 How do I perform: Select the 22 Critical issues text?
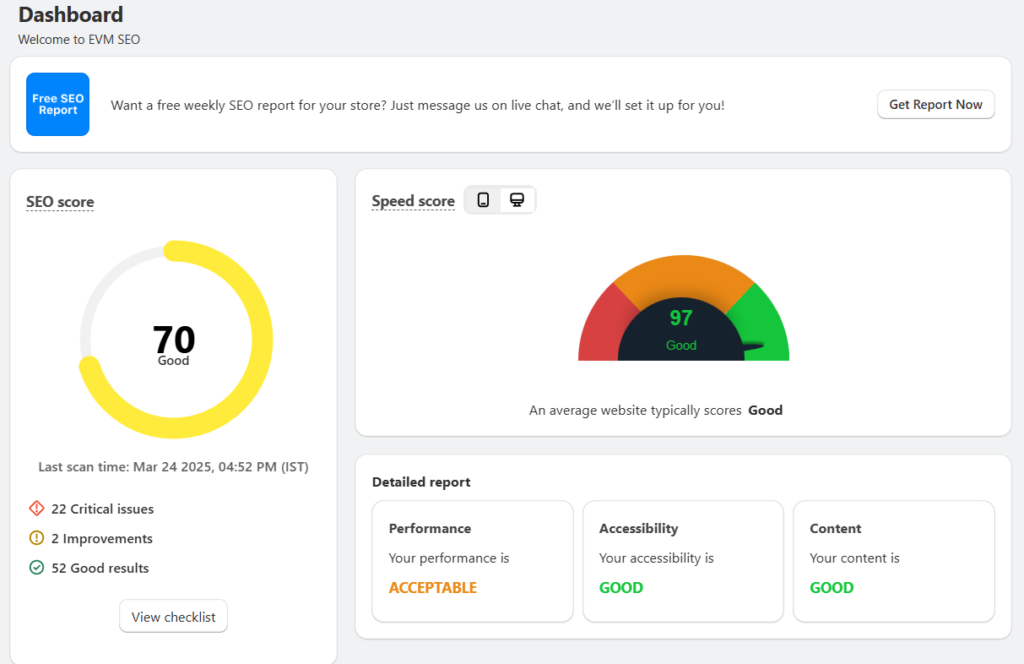click(x=102, y=509)
